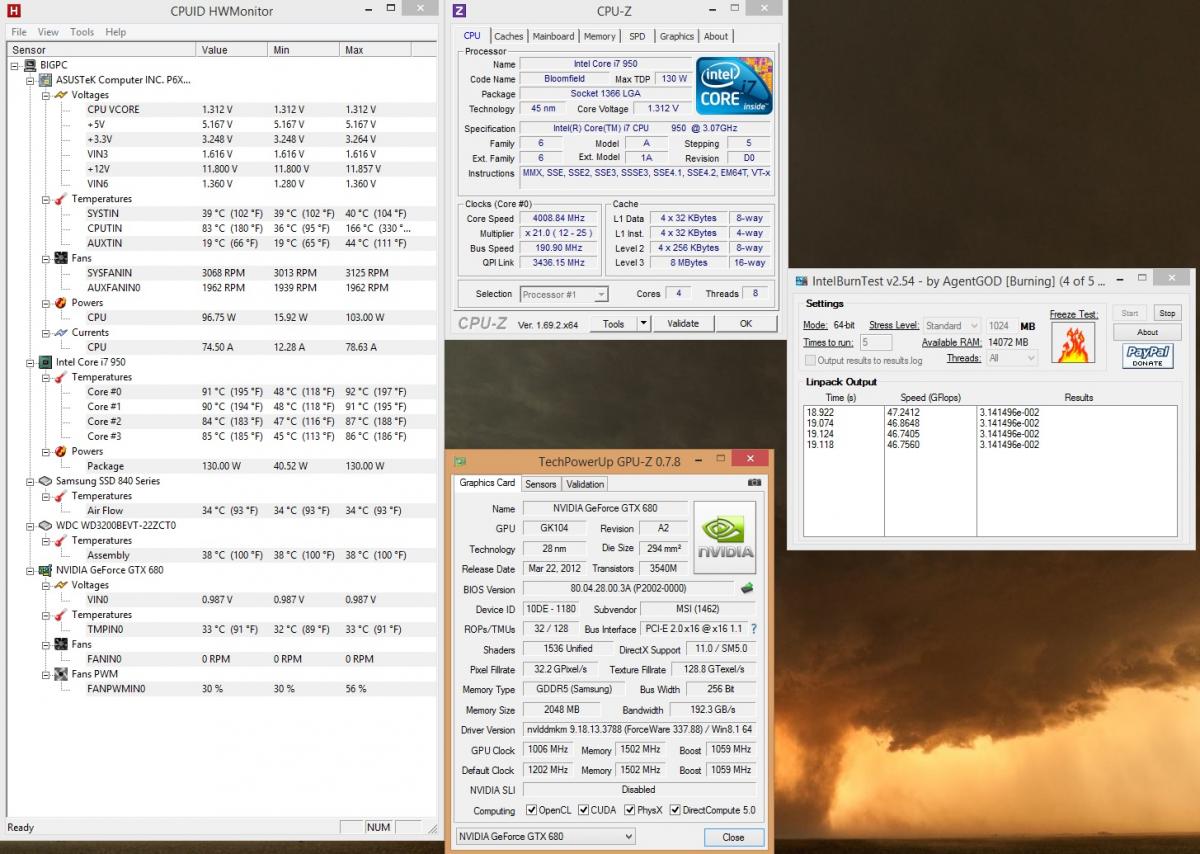Click the Voltages icon under NVIDIA GeForce GTX 680

click(61, 585)
